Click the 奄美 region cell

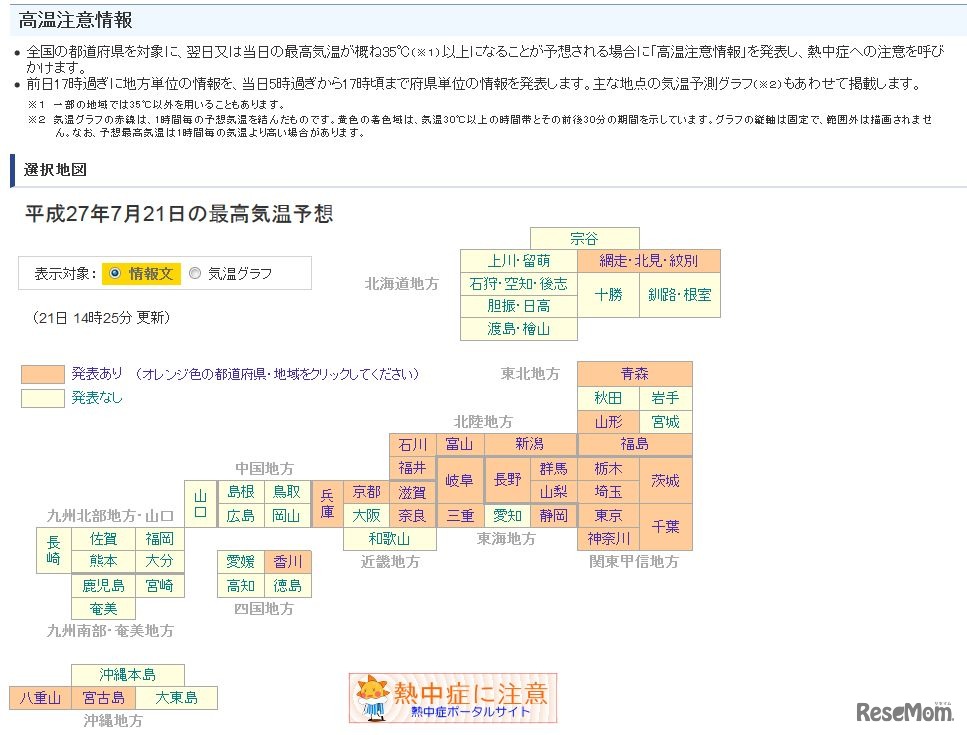[102, 609]
